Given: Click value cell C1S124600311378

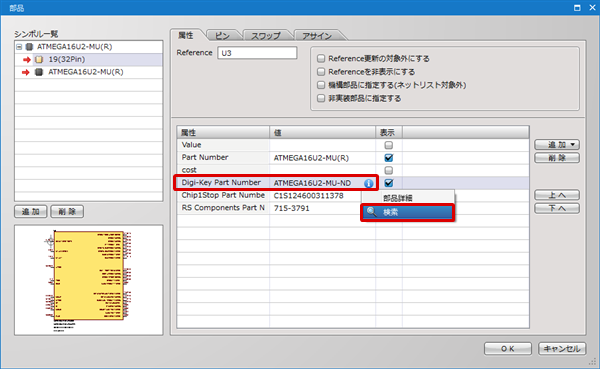Looking at the screenshot, I should (316, 196).
